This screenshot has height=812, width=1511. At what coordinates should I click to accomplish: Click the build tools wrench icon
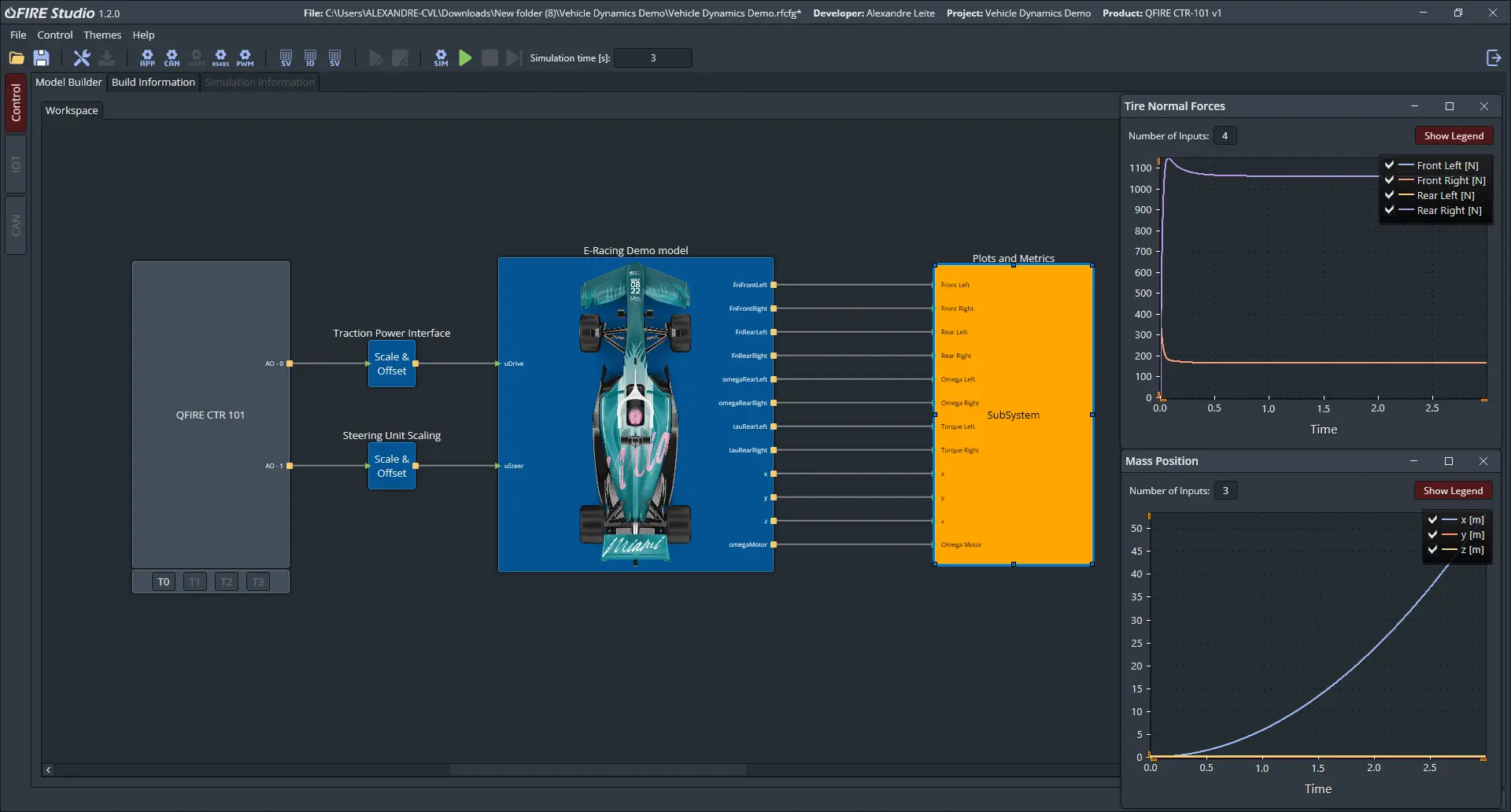click(x=82, y=57)
